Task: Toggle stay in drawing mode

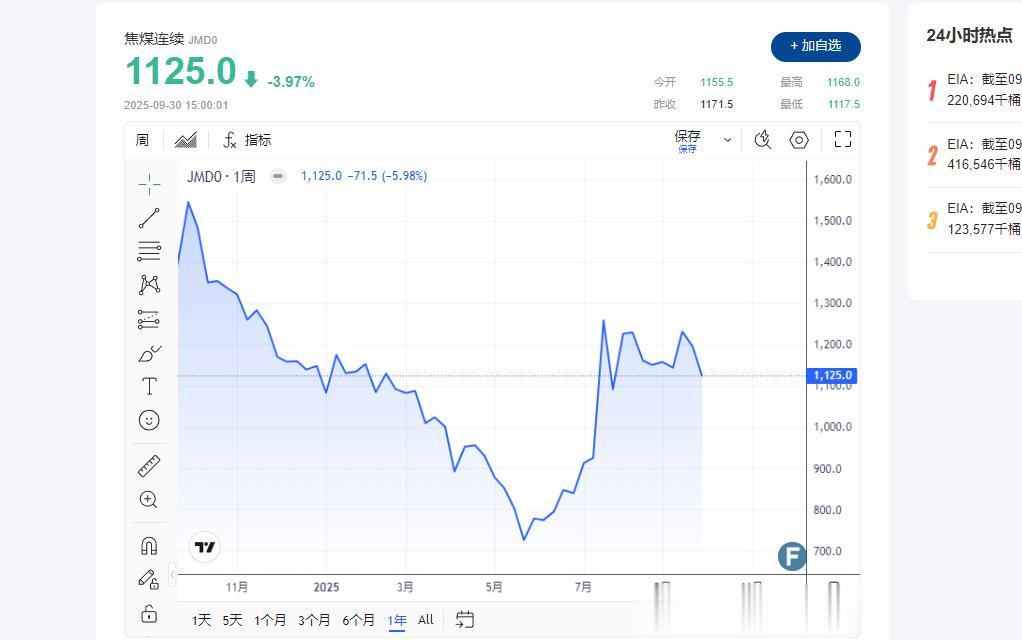Action: (149, 579)
